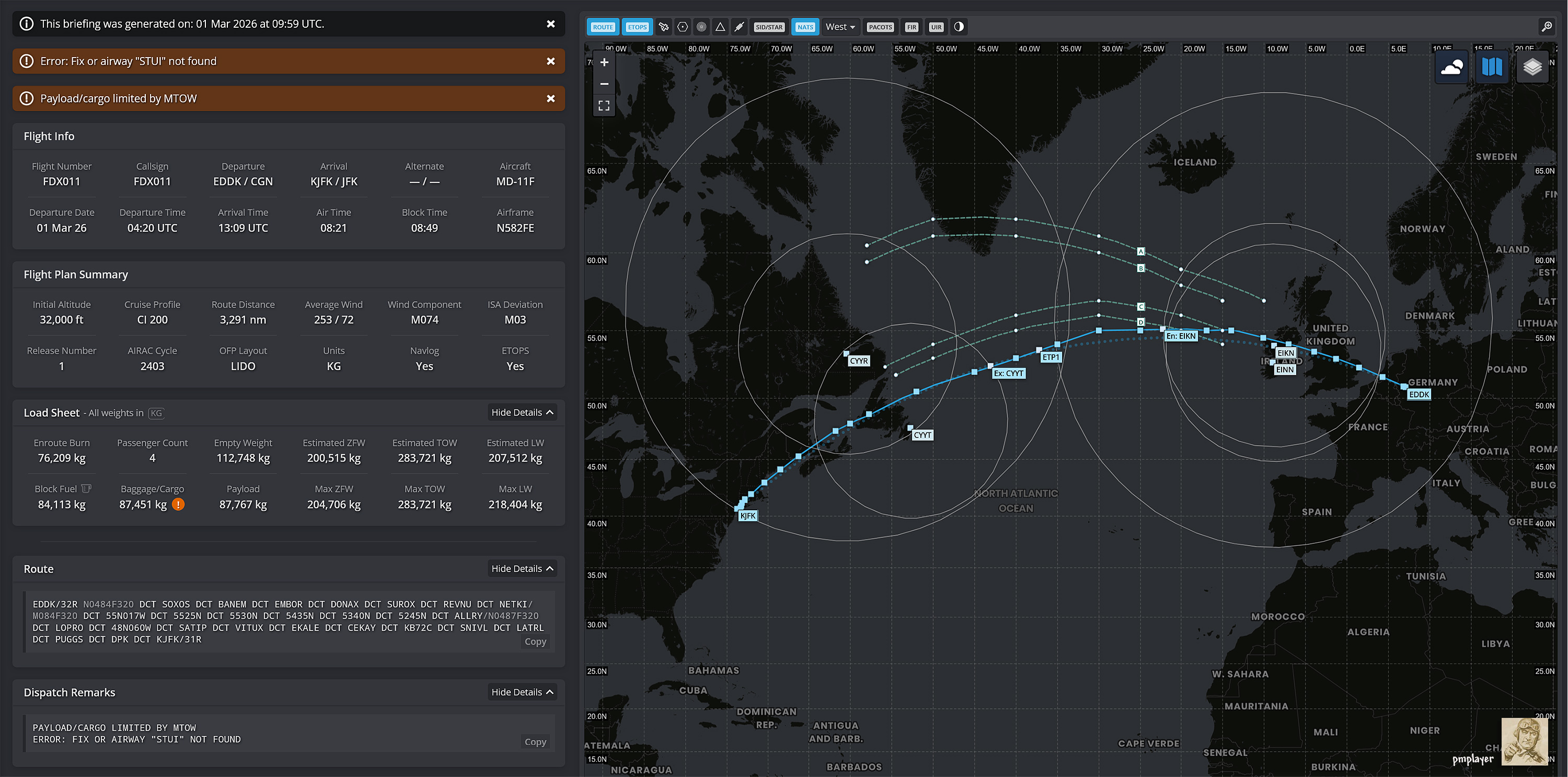
Task: Toggle the triangle waypoint layer icon
Action: click(720, 27)
